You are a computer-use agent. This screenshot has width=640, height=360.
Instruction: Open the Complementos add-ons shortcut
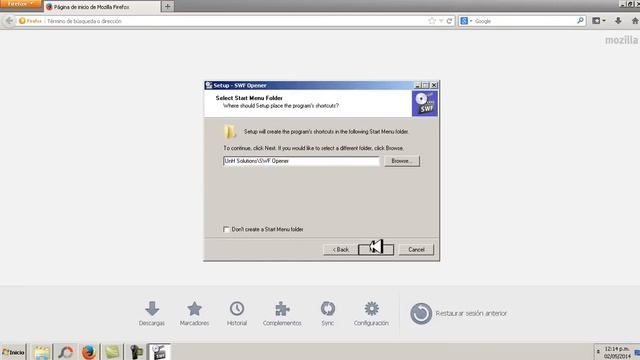pyautogui.click(x=282, y=313)
